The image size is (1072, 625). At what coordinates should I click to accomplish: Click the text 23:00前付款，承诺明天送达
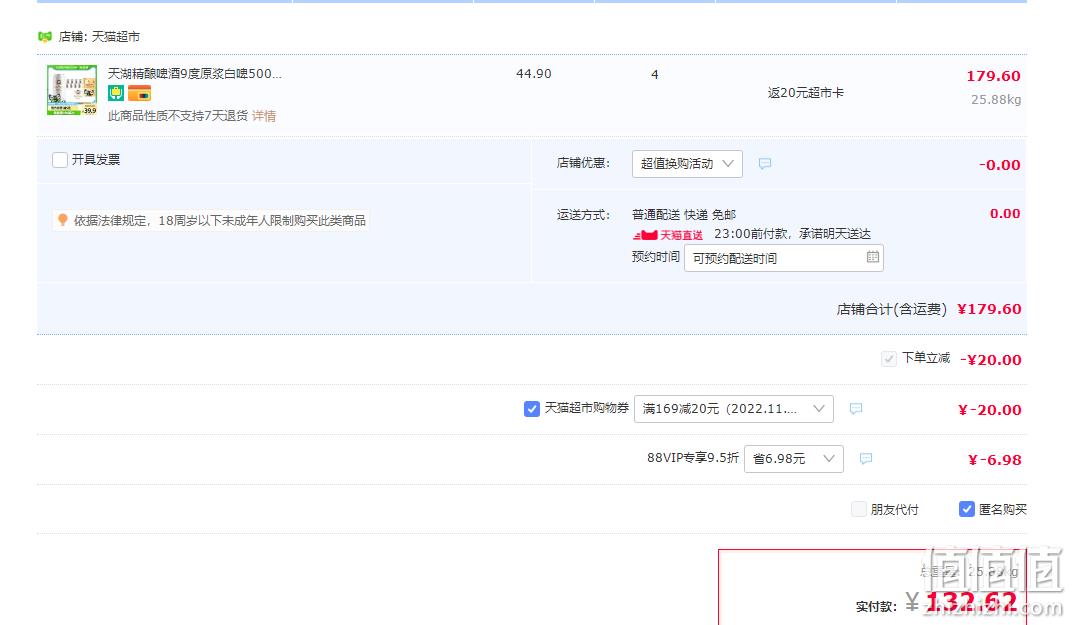(792, 234)
